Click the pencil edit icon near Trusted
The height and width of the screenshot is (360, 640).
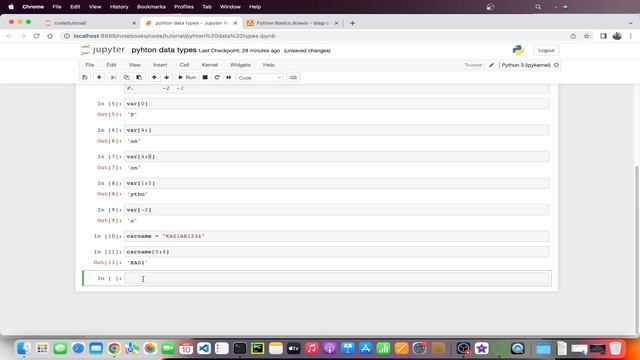(x=491, y=65)
